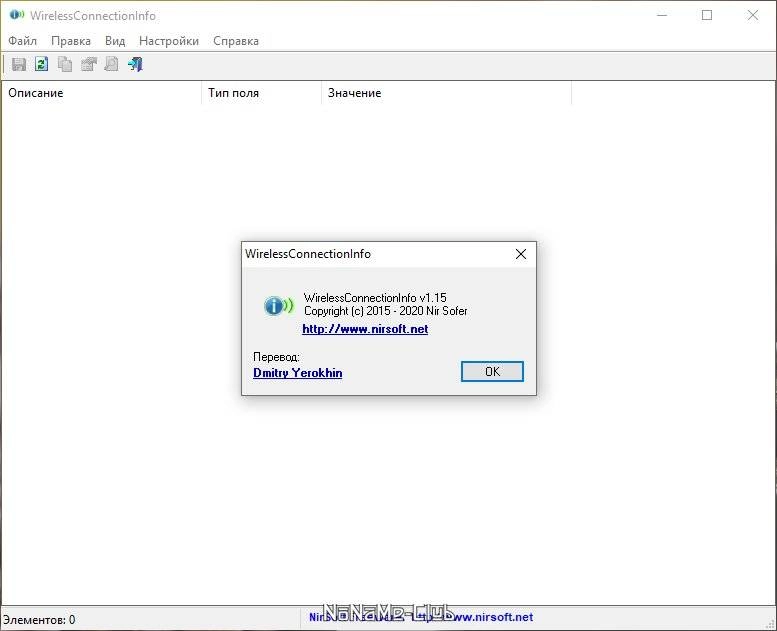Click the NirSoft link in status bar
This screenshot has width=777, height=631.
421,617
